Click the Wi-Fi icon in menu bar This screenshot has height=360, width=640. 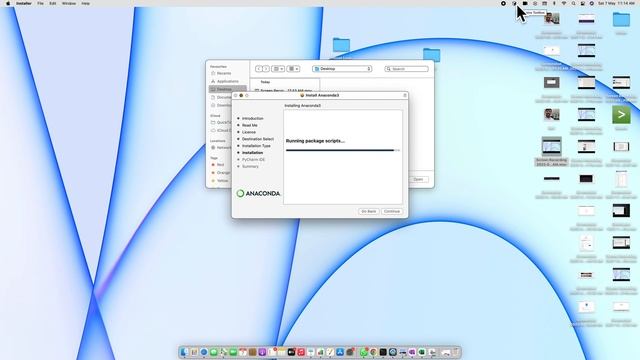[564, 3]
